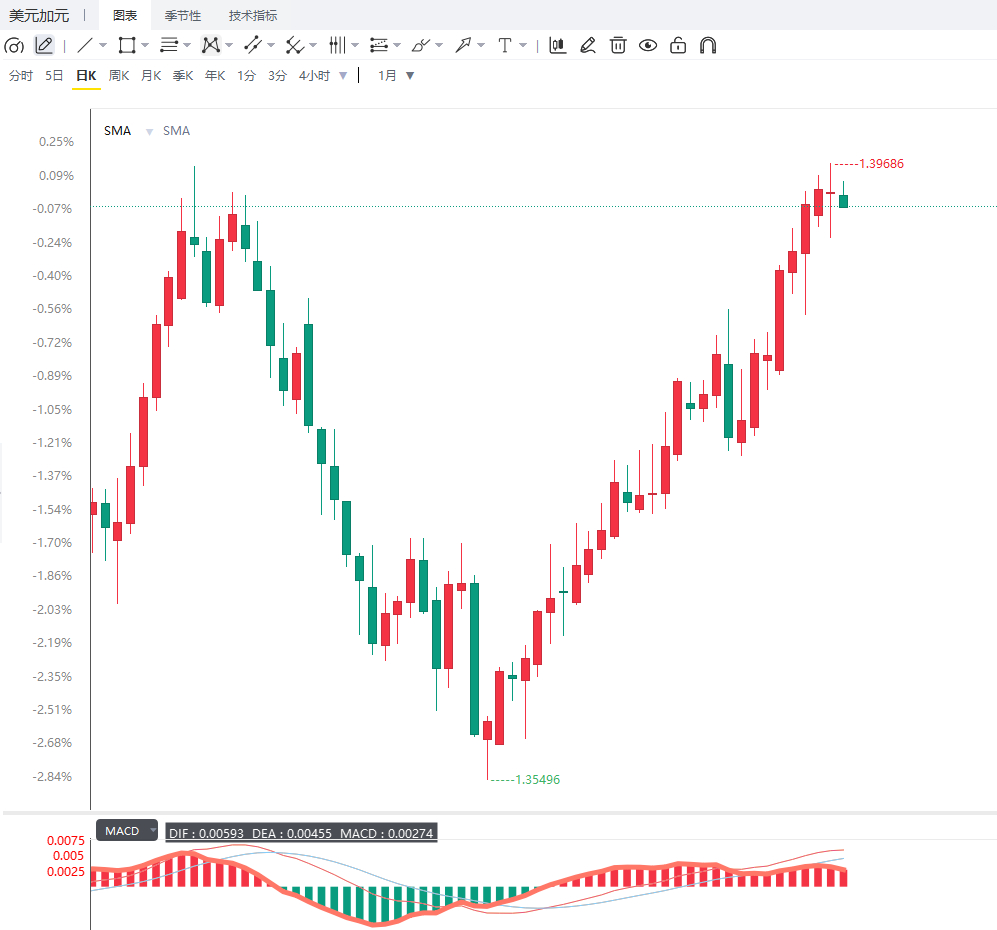Select the arrow annotation tool

click(463, 46)
